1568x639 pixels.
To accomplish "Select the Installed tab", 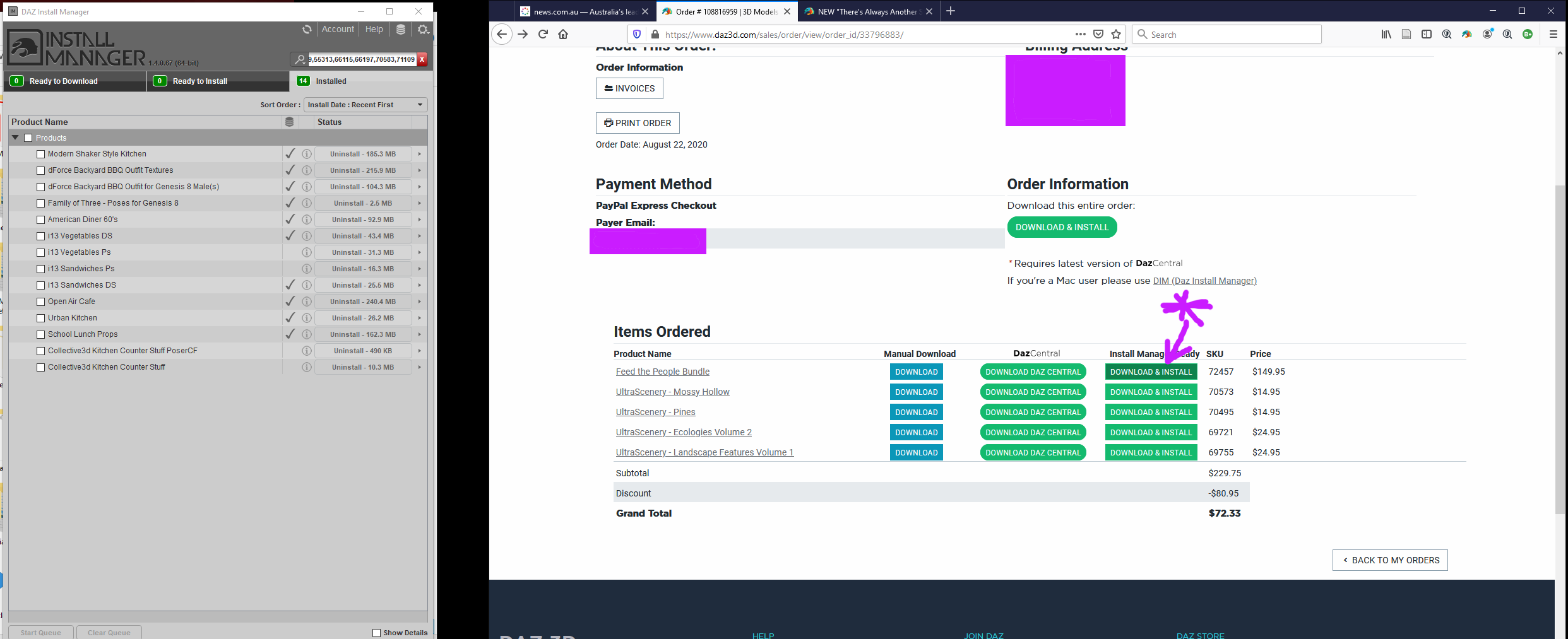I will (x=361, y=81).
